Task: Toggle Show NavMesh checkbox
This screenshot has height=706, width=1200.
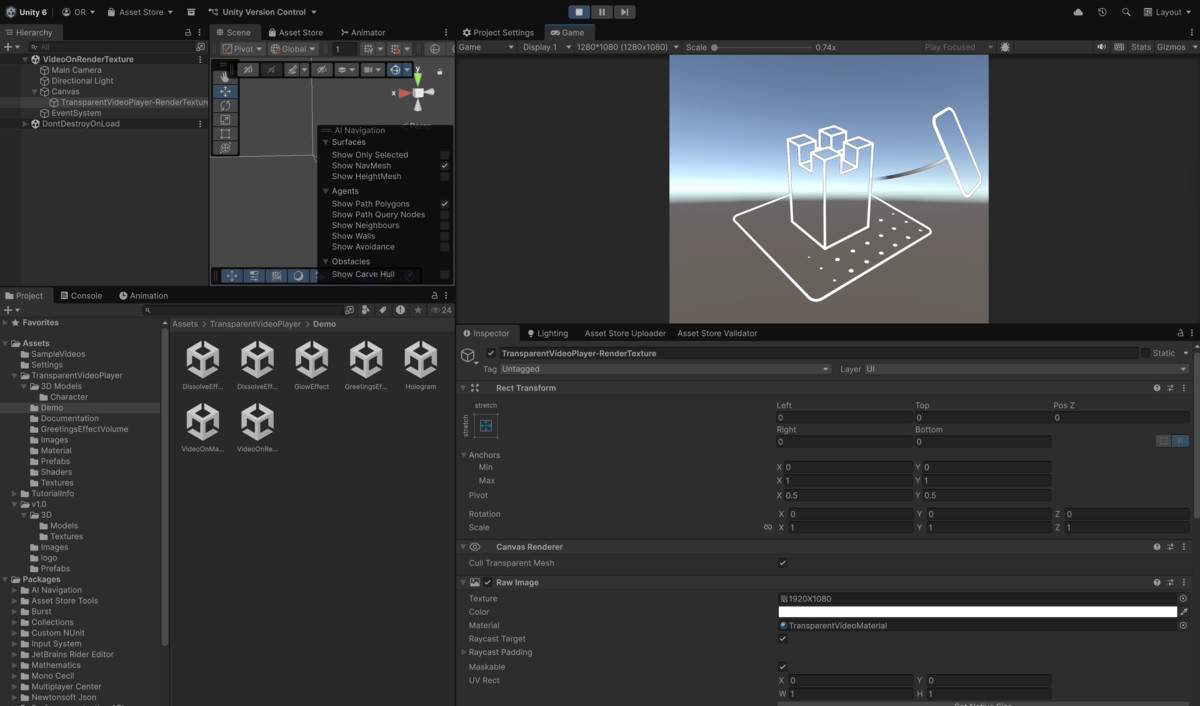Action: pyautogui.click(x=444, y=165)
